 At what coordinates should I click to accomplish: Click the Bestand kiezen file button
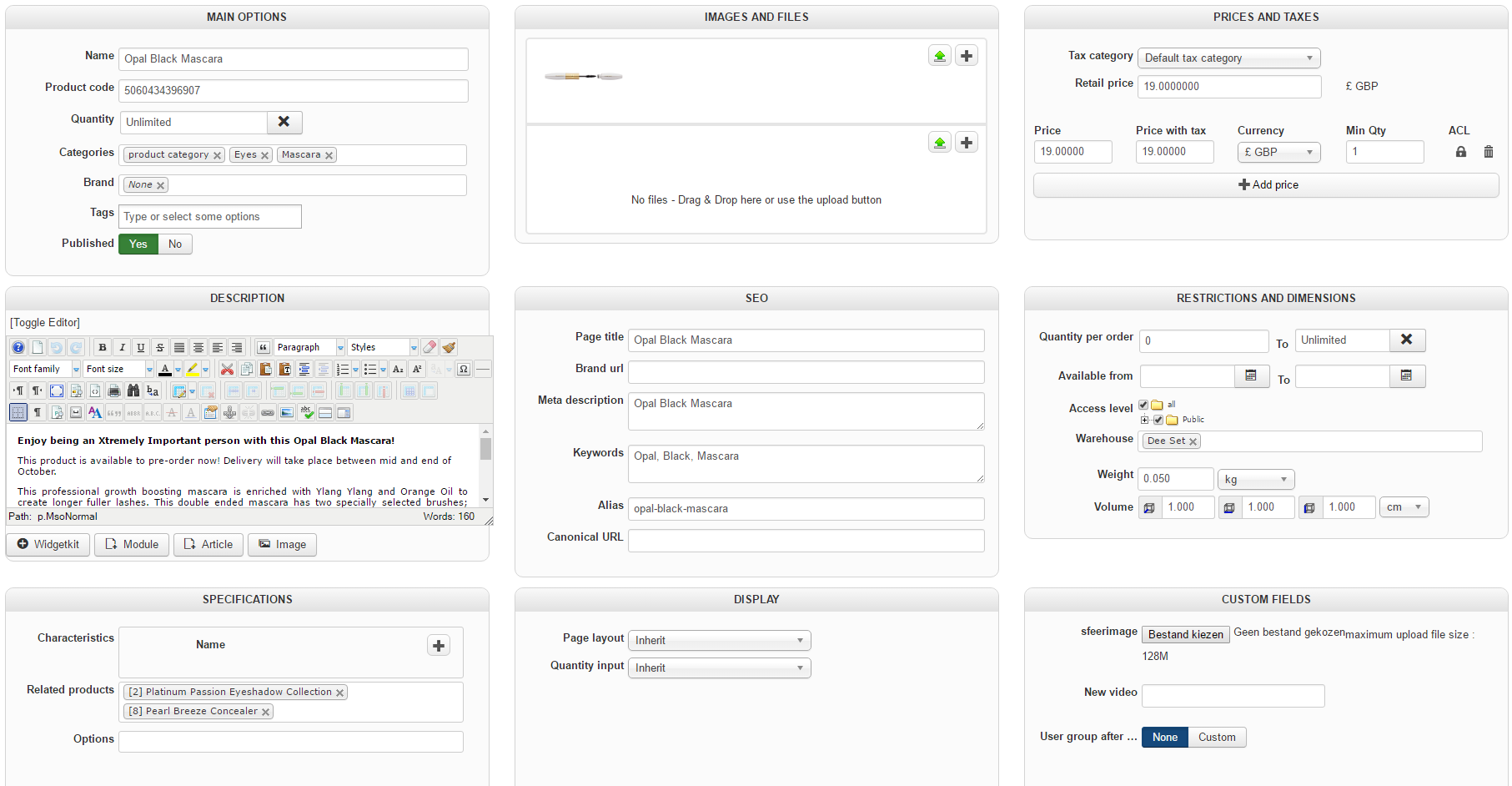1186,635
